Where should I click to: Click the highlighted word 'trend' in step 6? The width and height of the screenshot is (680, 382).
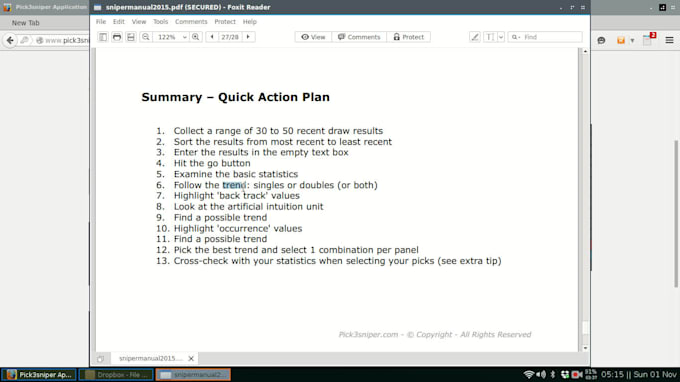coord(234,185)
